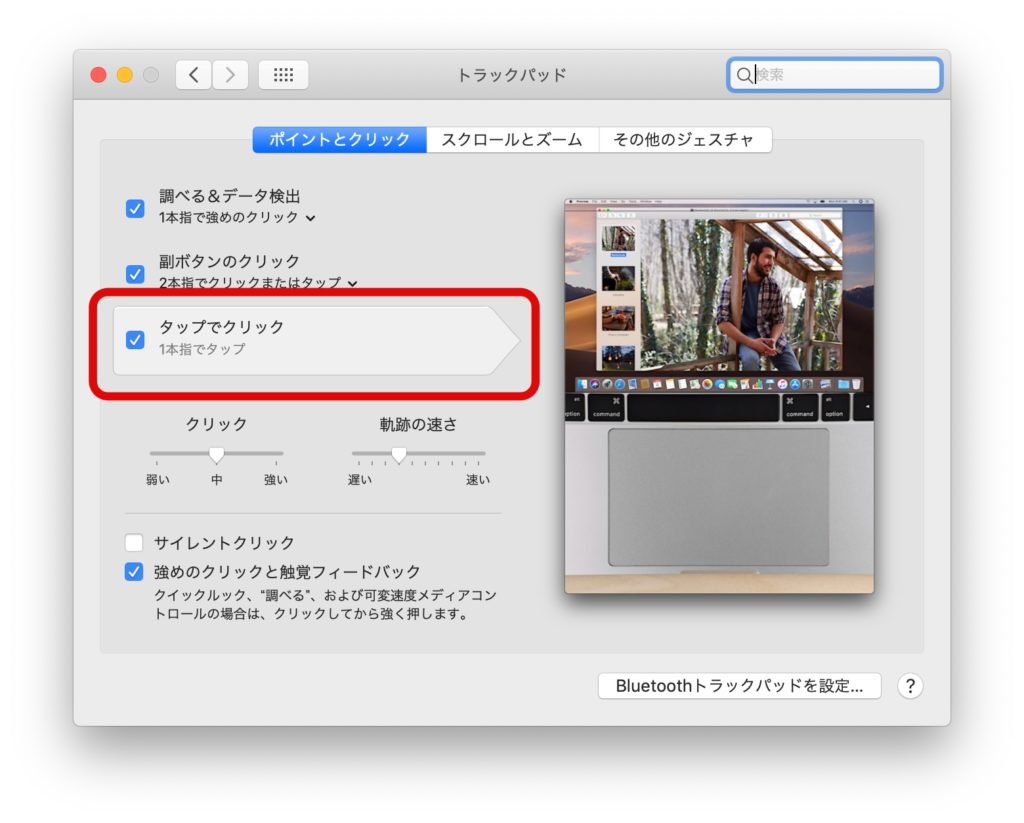The image size is (1024, 823).
Task: Expand 1本指で強めのクリック dropdown
Action: coord(237,218)
